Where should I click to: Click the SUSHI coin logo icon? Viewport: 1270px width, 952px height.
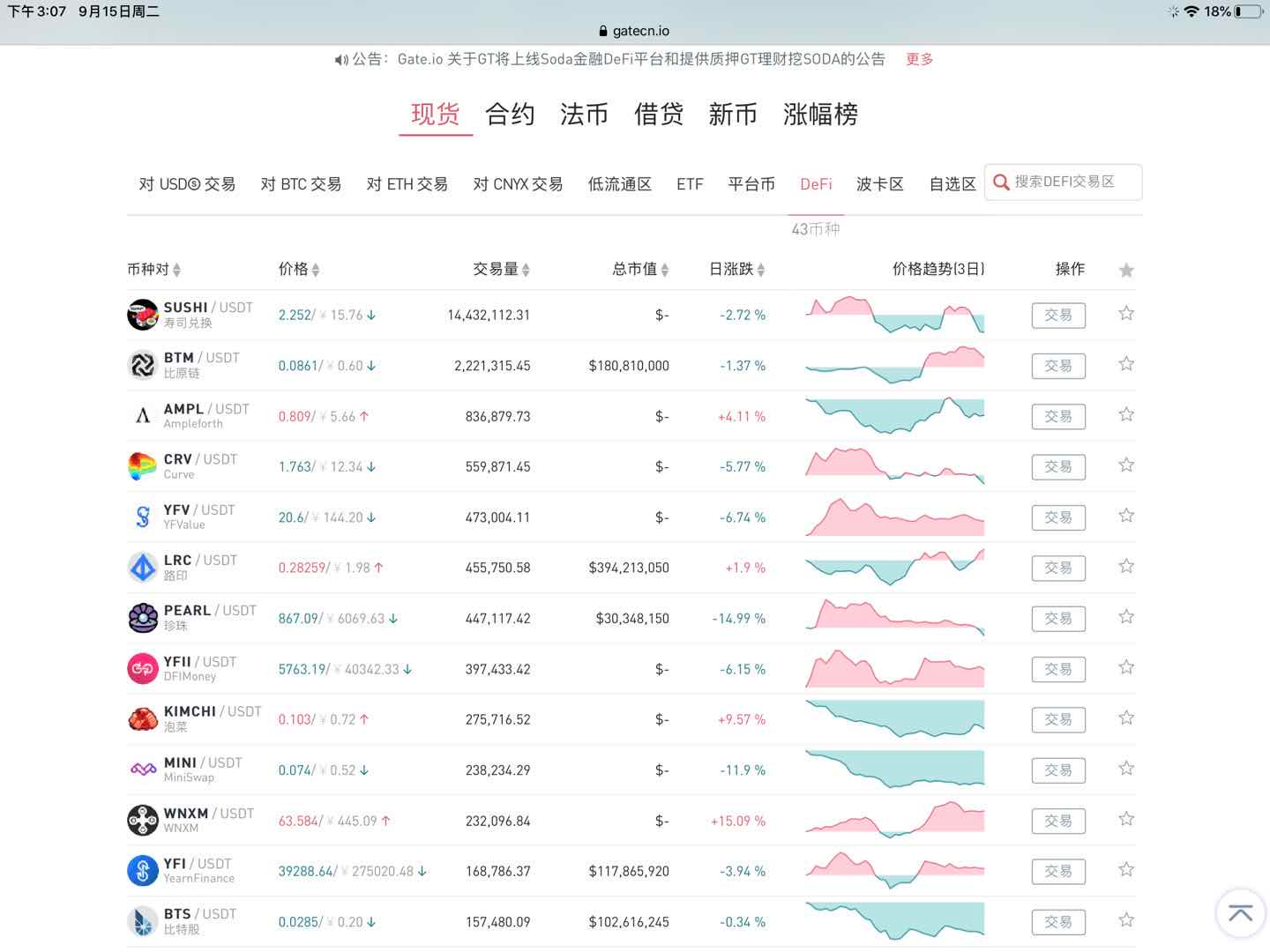[x=142, y=315]
